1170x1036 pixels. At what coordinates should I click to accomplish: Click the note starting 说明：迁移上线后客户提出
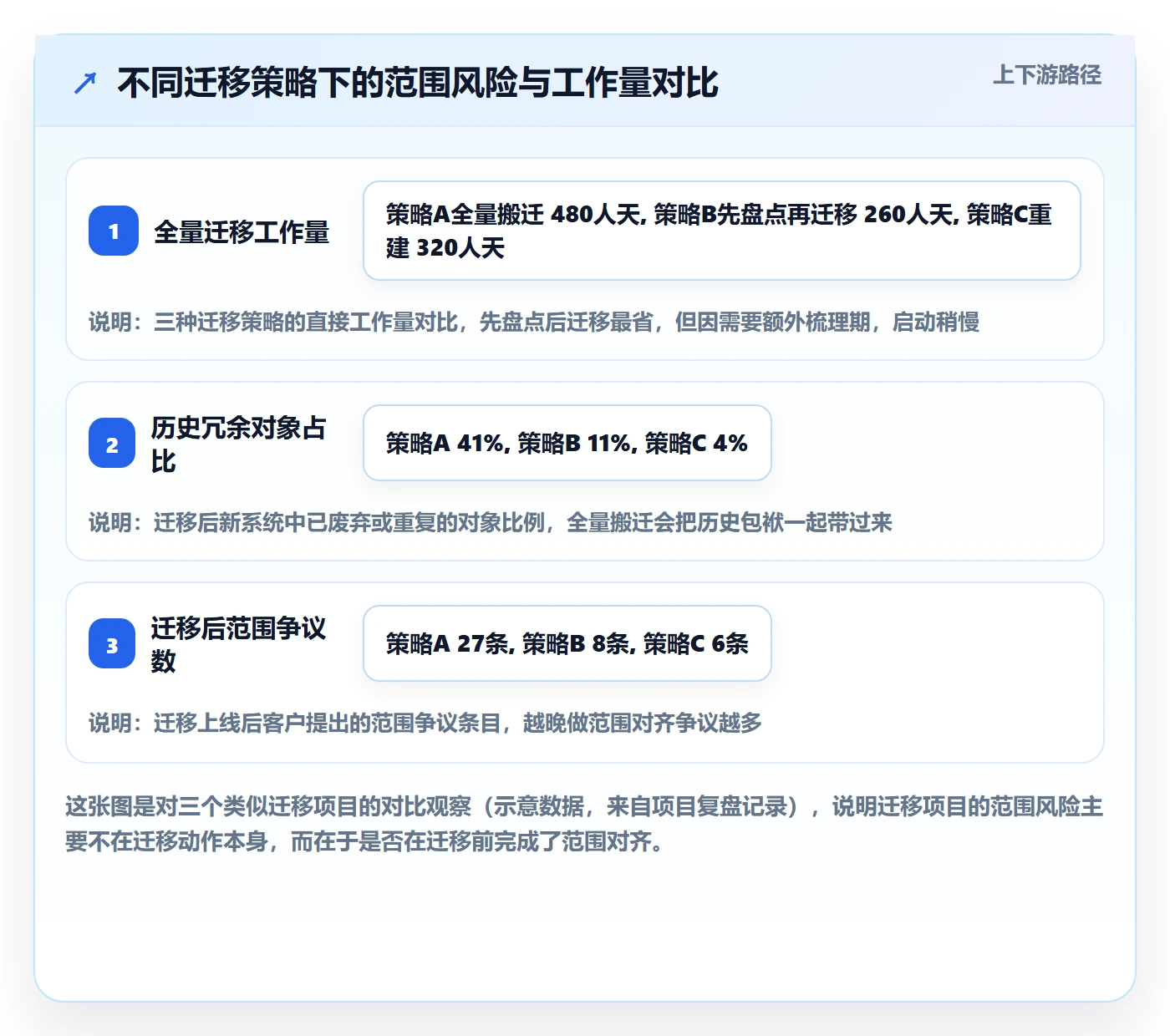click(x=425, y=723)
